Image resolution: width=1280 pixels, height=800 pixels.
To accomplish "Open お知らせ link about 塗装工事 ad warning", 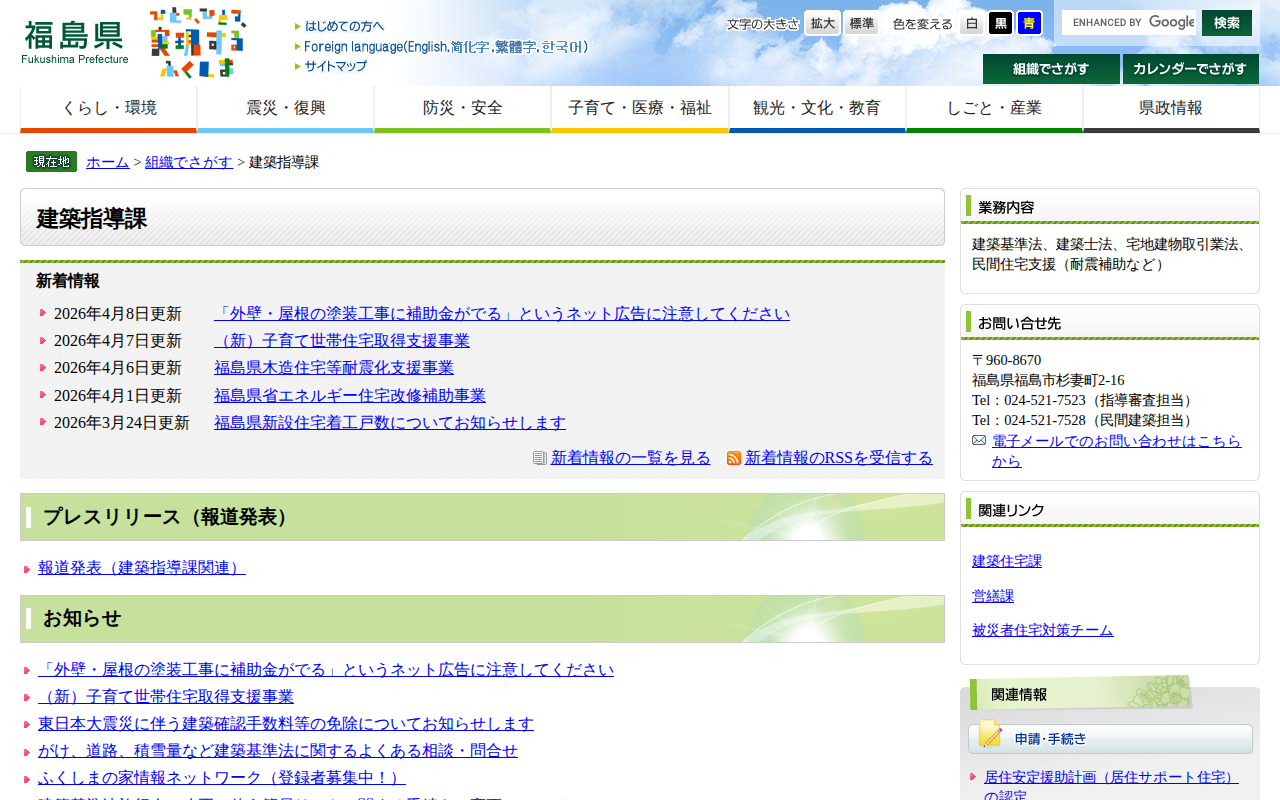I will [326, 670].
